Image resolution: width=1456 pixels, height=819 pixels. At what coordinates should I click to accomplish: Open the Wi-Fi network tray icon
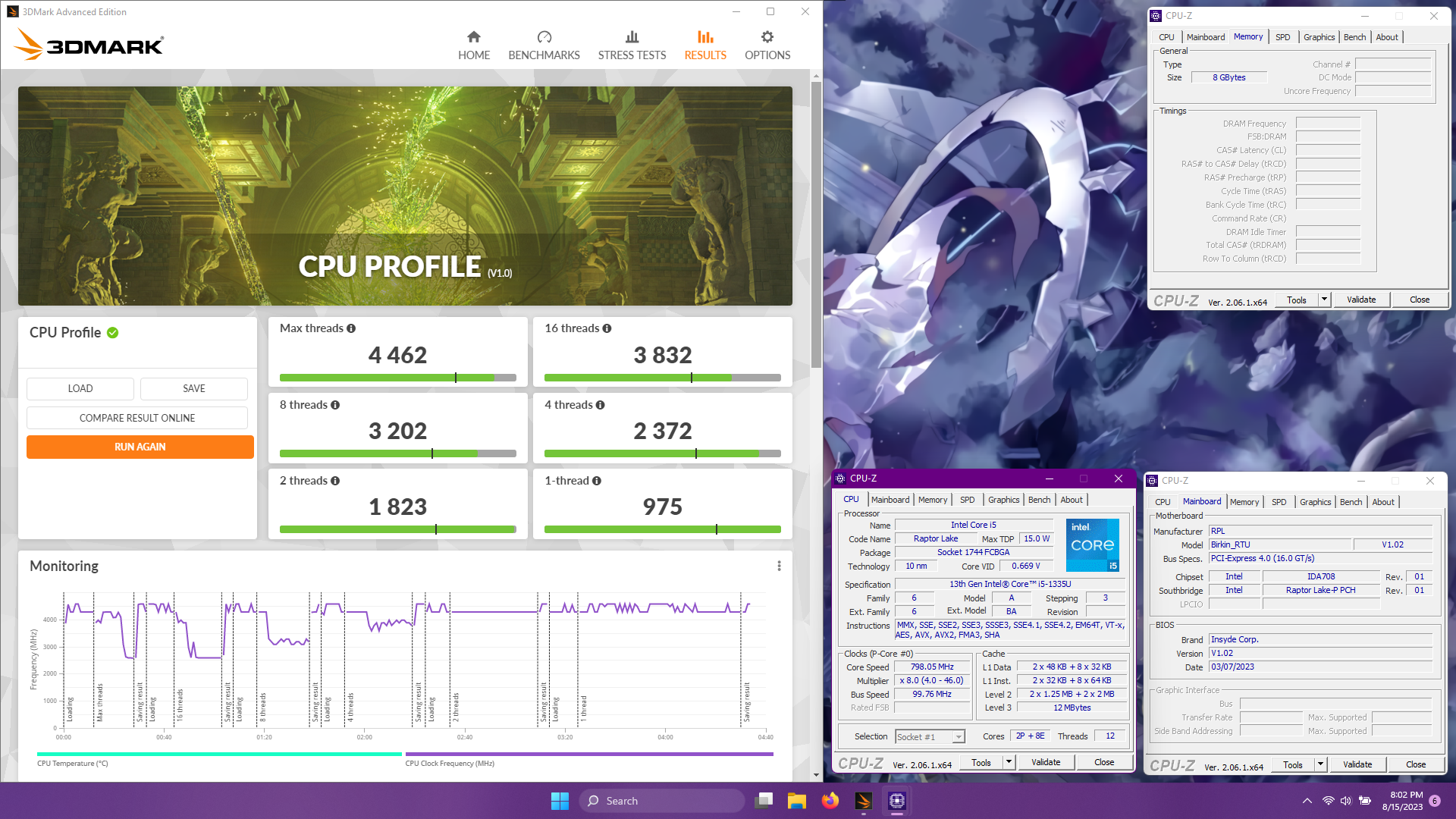(1328, 801)
